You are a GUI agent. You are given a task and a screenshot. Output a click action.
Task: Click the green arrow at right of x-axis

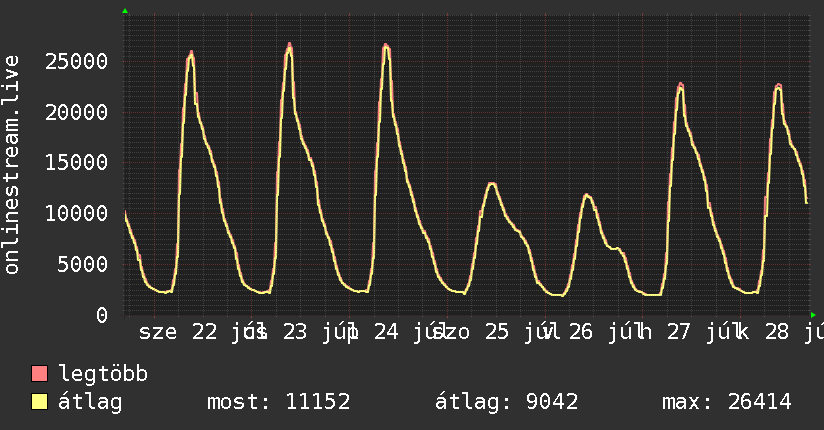813,315
